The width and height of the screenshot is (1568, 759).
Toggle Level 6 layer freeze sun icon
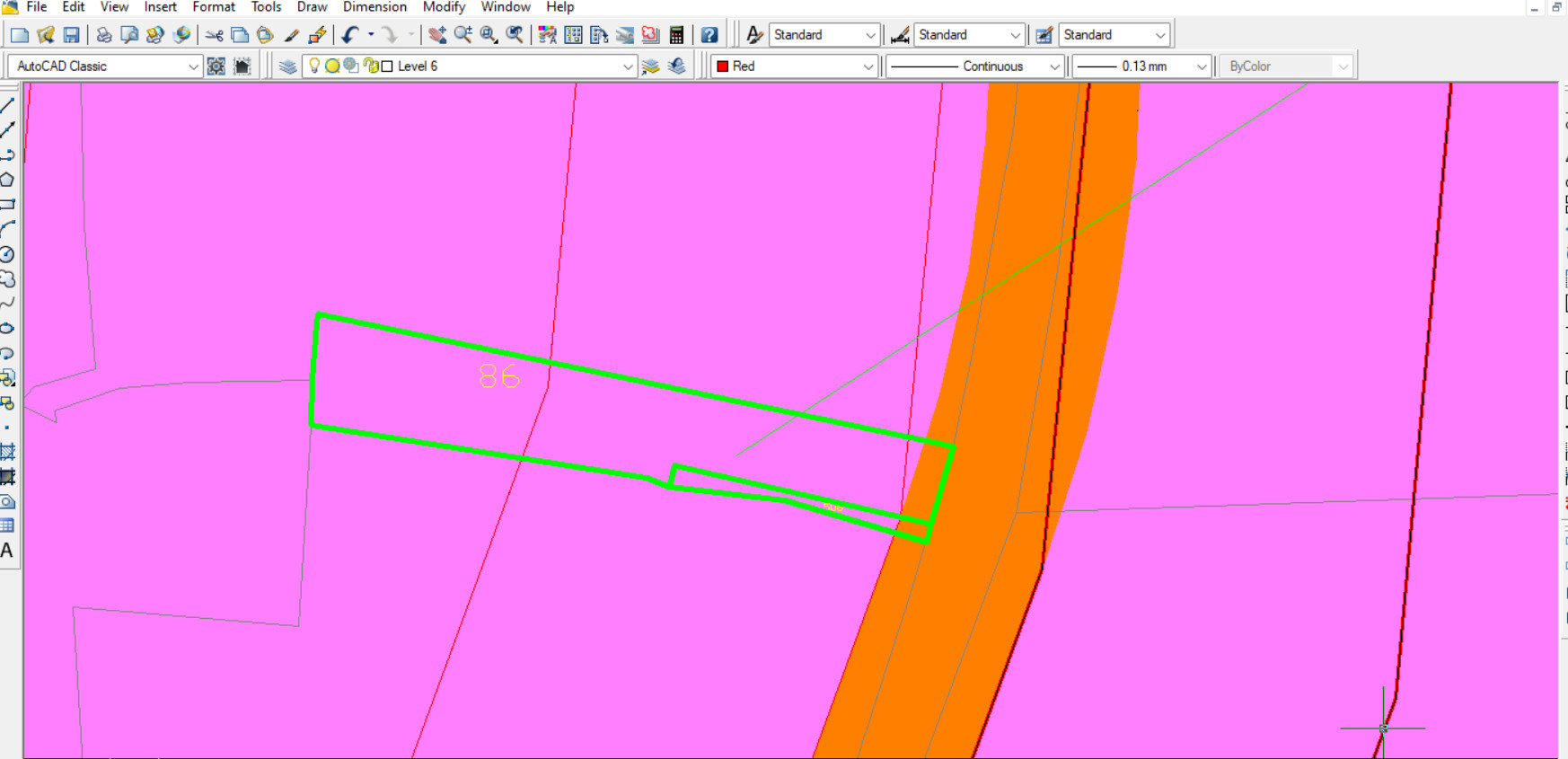coord(332,66)
